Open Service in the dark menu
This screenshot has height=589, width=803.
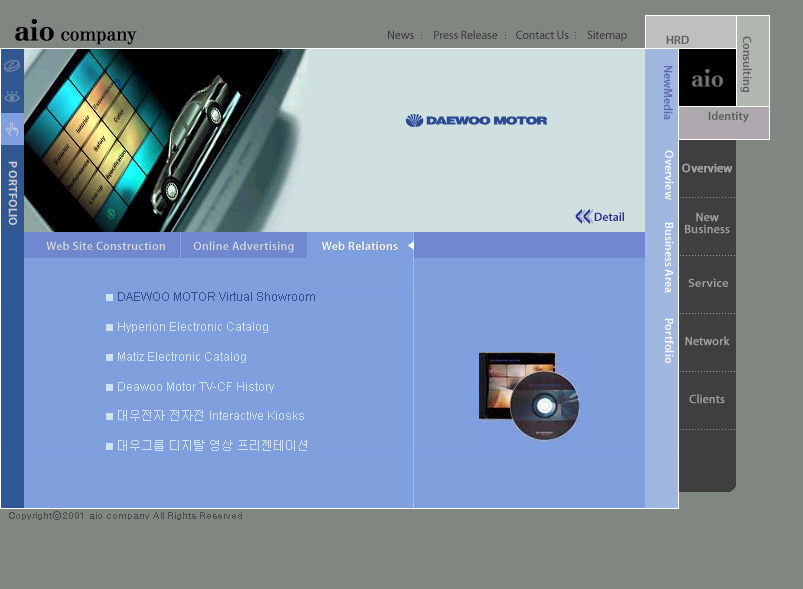(x=708, y=283)
